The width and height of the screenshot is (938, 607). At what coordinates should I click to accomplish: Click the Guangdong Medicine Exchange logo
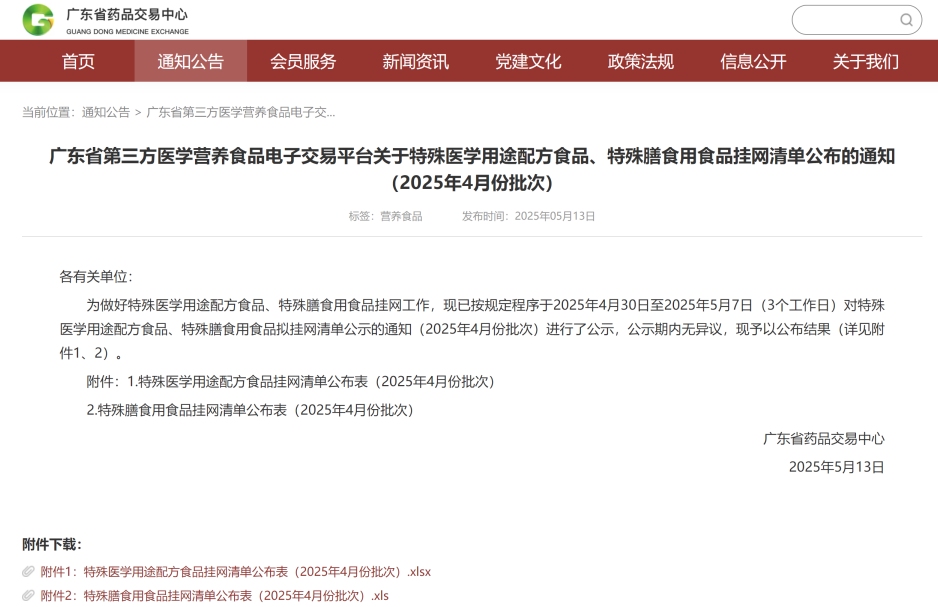[x=38, y=19]
